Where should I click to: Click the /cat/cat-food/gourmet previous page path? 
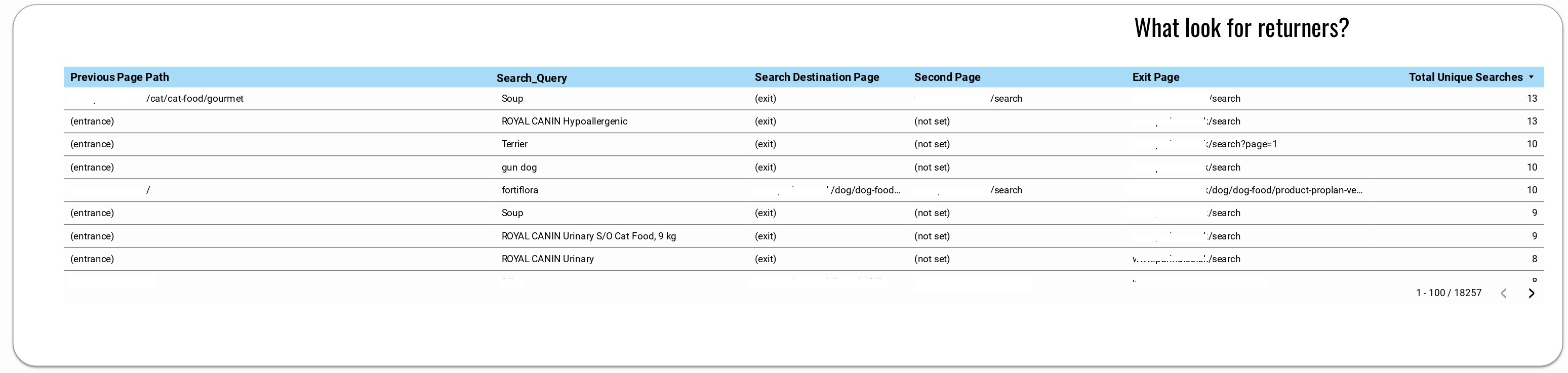(x=195, y=99)
